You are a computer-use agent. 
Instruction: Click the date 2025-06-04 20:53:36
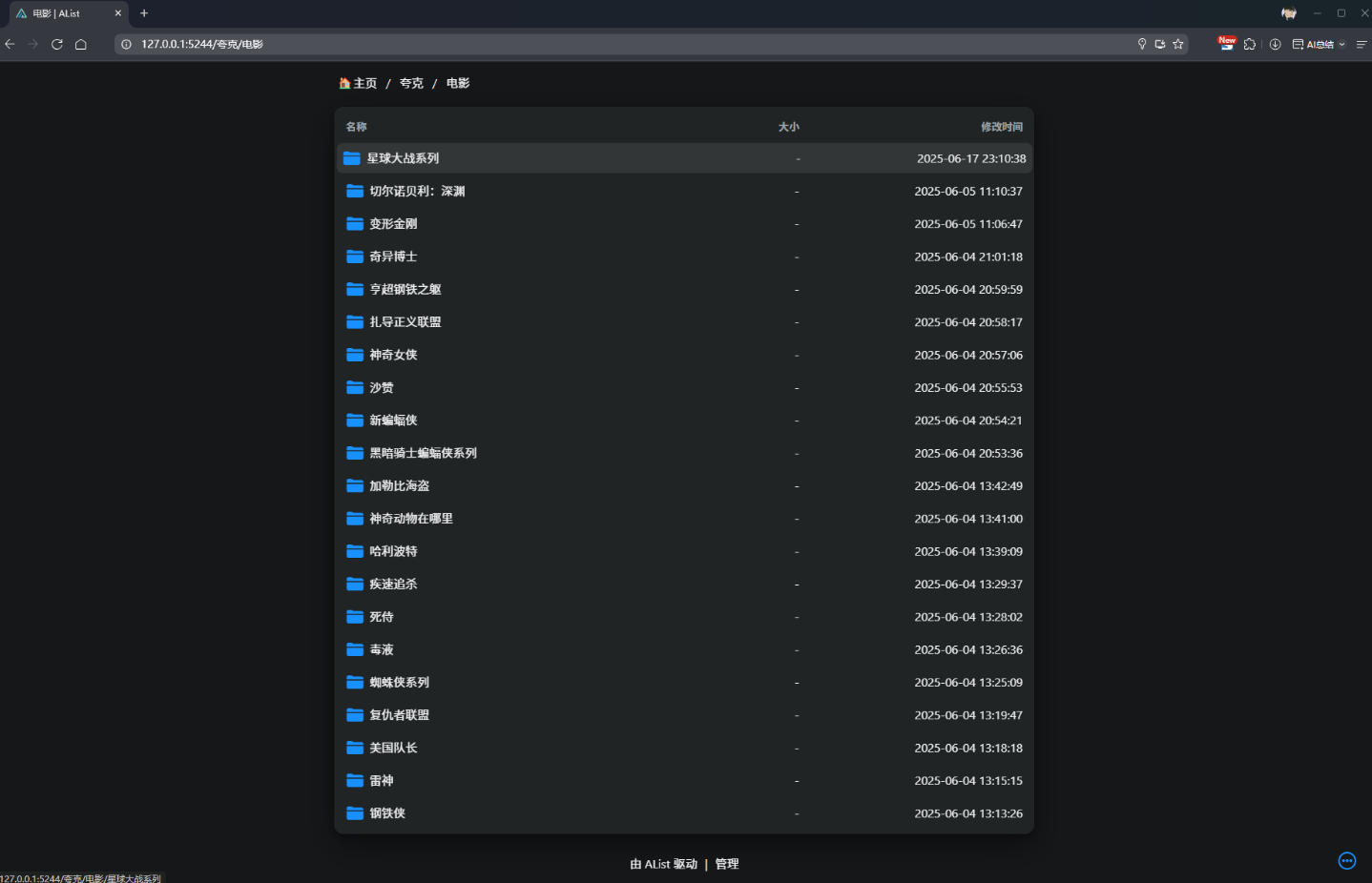(x=968, y=453)
